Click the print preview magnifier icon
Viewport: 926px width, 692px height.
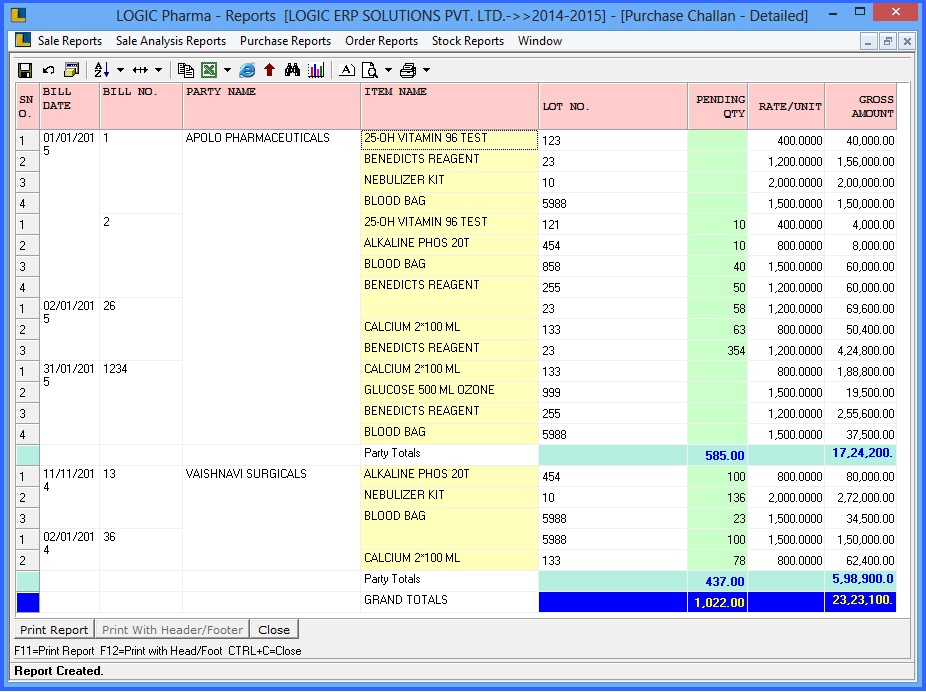369,70
